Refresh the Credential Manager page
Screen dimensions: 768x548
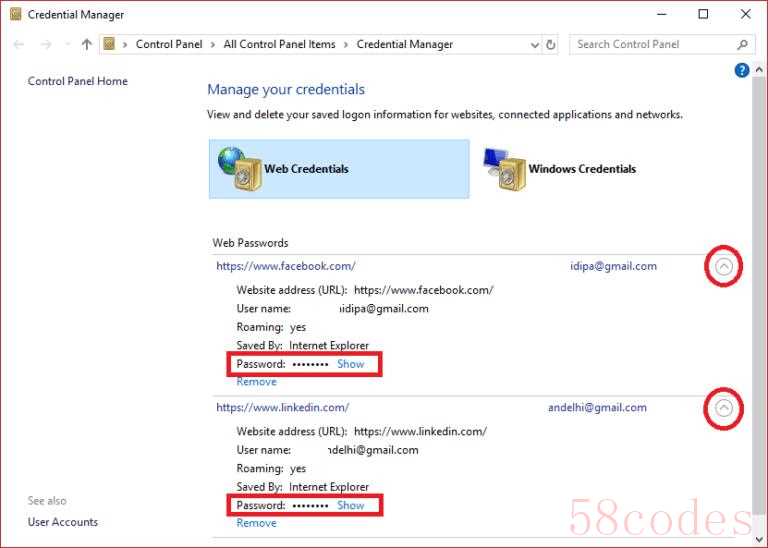point(551,45)
